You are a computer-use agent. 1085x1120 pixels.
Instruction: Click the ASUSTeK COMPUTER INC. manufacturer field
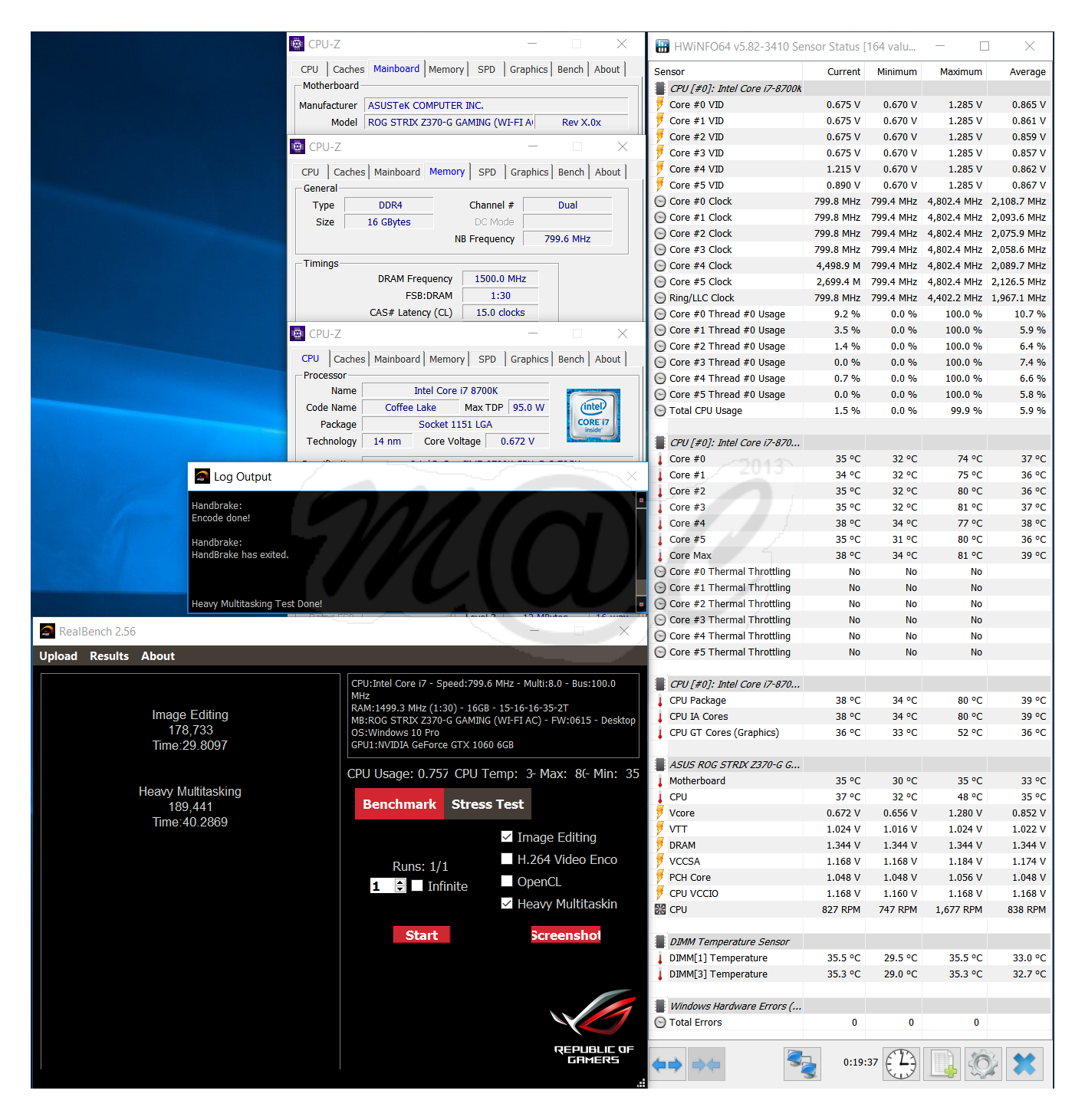click(x=496, y=105)
